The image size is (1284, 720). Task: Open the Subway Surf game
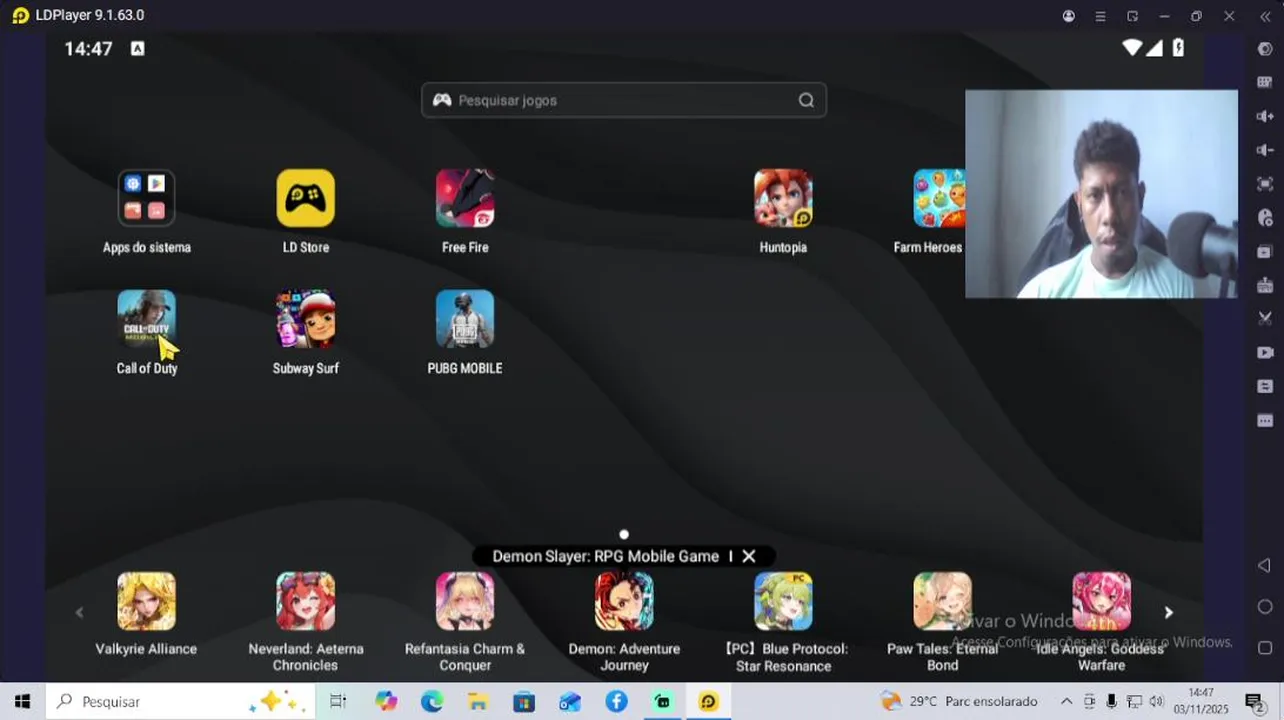(x=305, y=319)
